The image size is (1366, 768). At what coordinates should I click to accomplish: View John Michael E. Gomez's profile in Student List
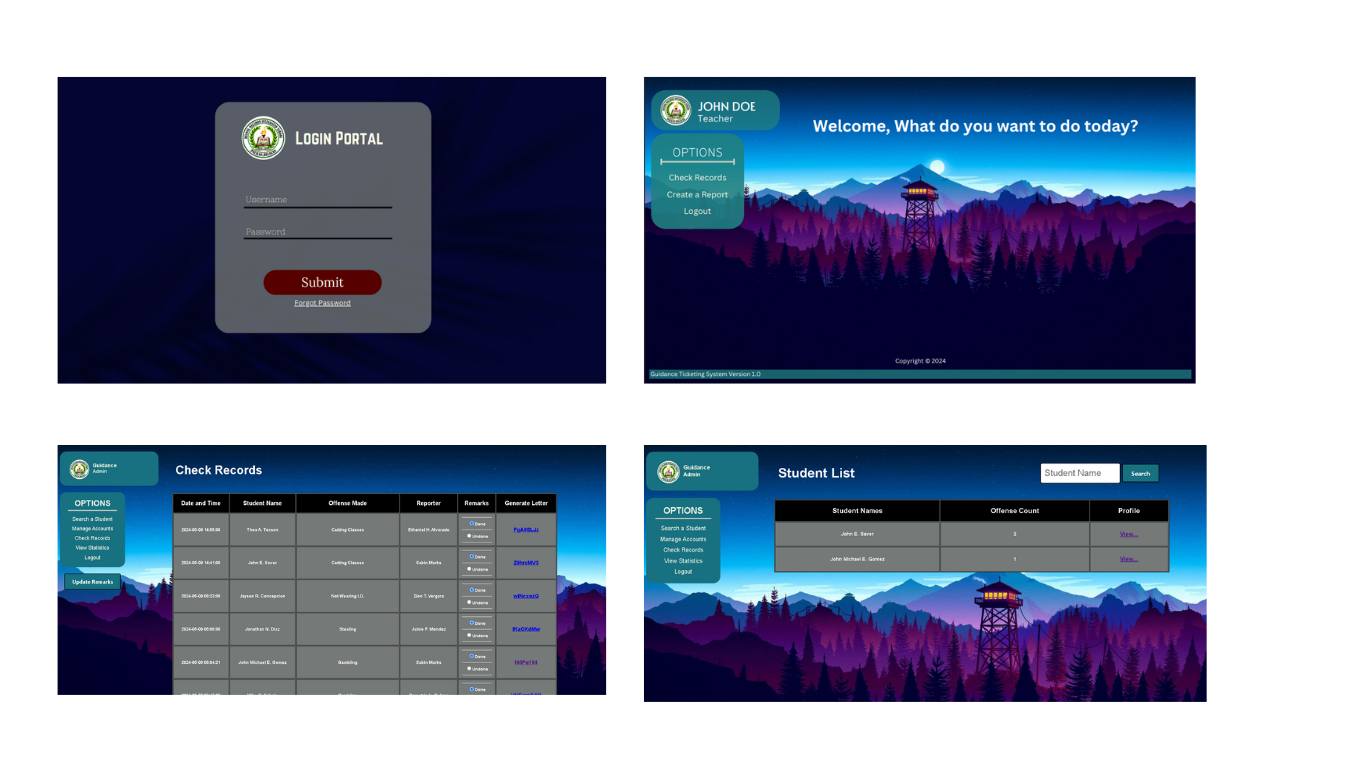point(1129,559)
